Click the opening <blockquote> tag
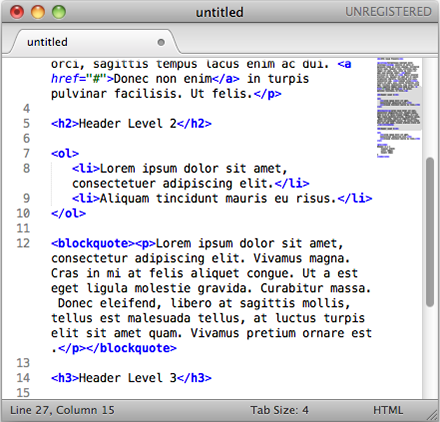 [x=93, y=243]
